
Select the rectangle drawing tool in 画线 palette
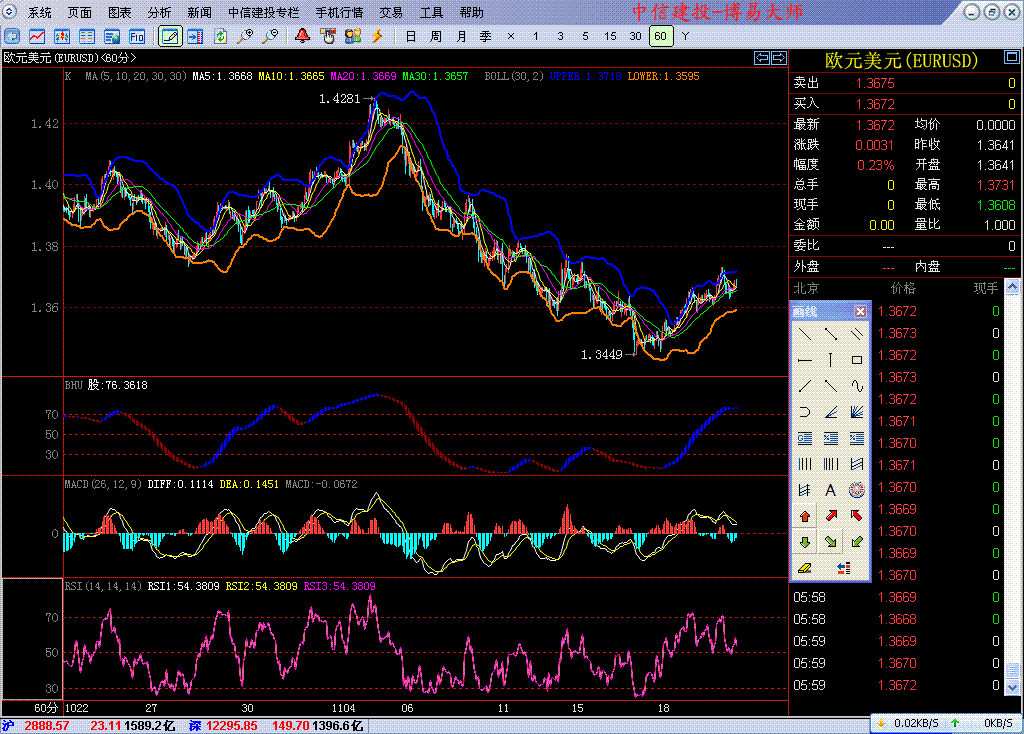point(857,359)
